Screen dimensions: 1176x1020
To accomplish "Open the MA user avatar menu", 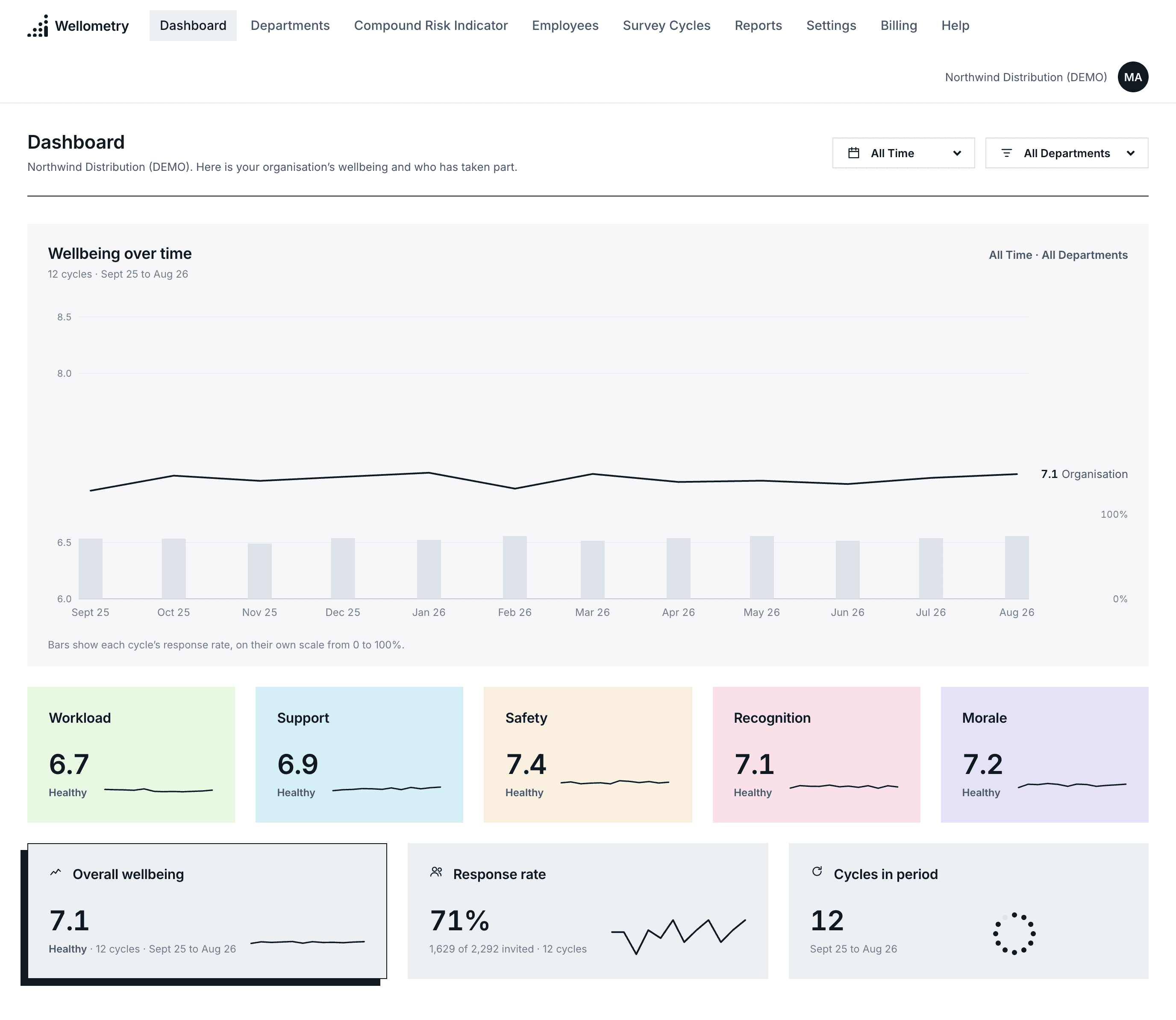I will pos(1133,77).
